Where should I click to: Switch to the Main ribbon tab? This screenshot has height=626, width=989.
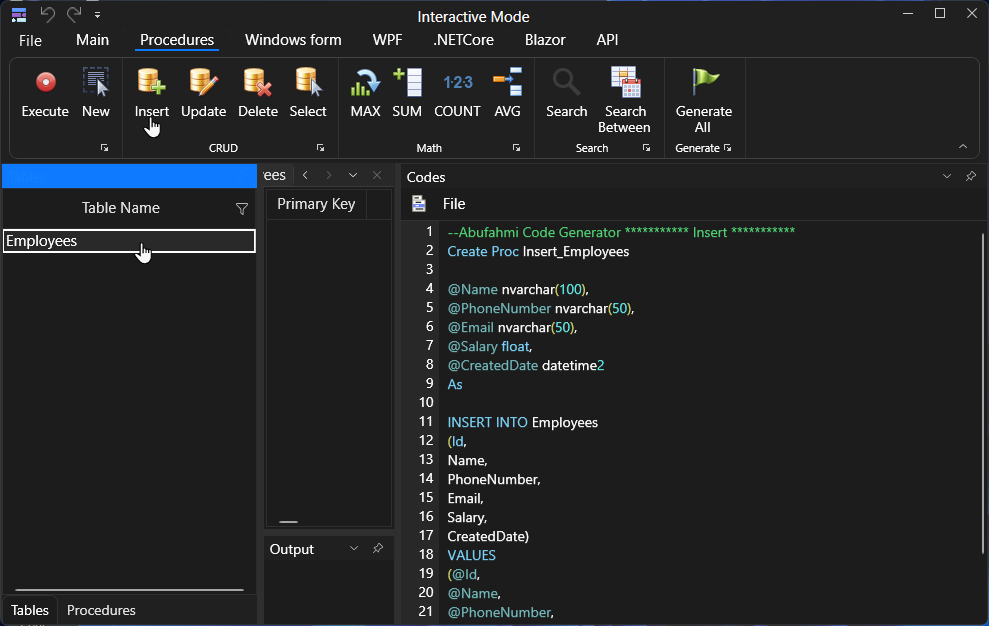93,40
